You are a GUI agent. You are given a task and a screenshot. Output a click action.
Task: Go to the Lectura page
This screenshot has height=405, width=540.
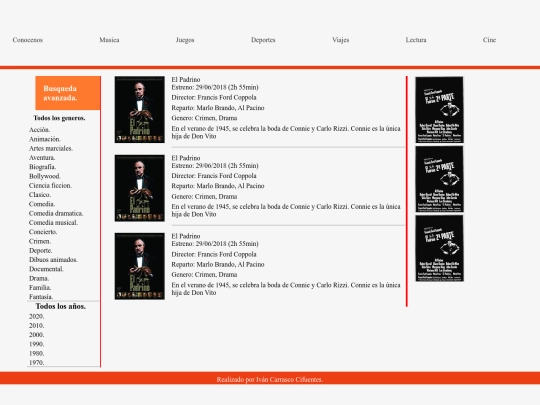click(x=416, y=40)
